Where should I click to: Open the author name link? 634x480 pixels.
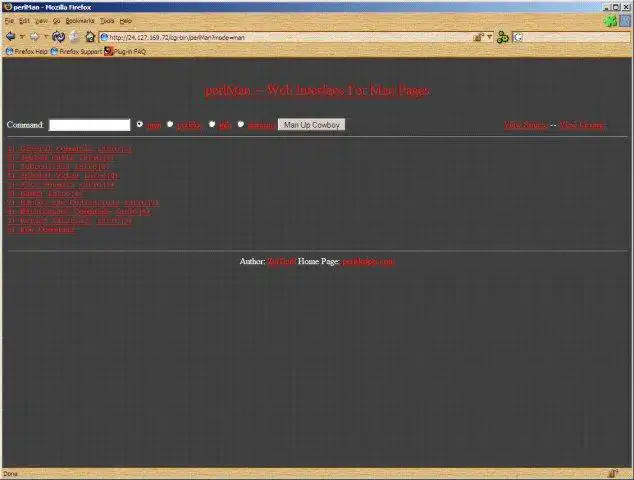point(282,262)
